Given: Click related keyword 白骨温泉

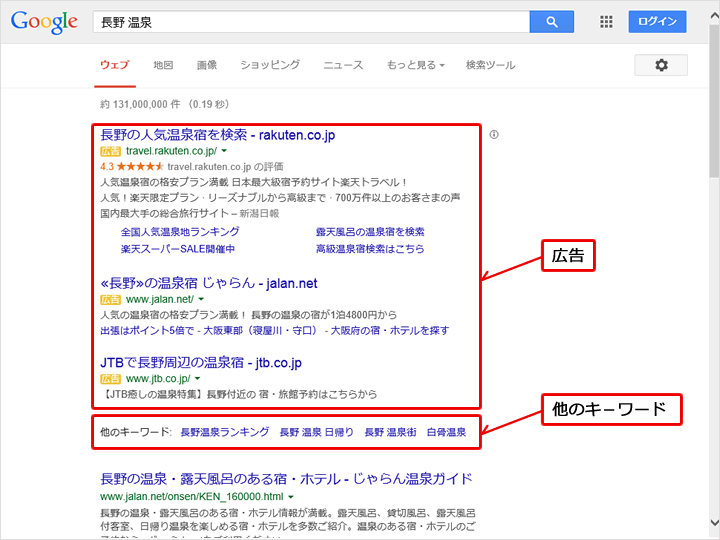Looking at the screenshot, I should coord(447,432).
